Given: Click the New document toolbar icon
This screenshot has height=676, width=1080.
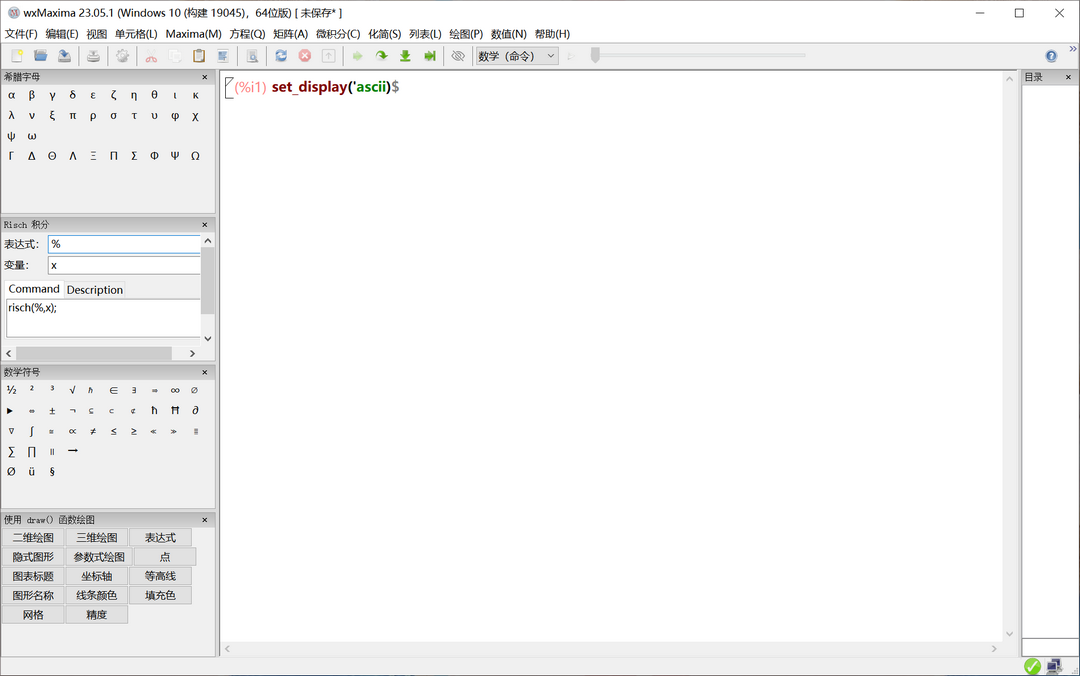Looking at the screenshot, I should (17, 56).
